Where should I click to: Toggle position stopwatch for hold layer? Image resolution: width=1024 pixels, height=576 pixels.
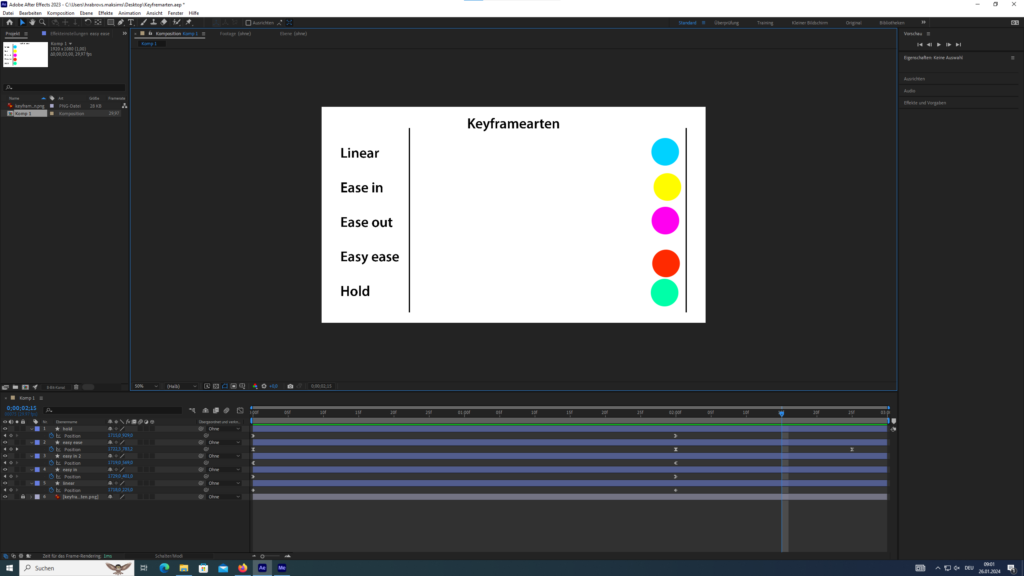(51, 435)
